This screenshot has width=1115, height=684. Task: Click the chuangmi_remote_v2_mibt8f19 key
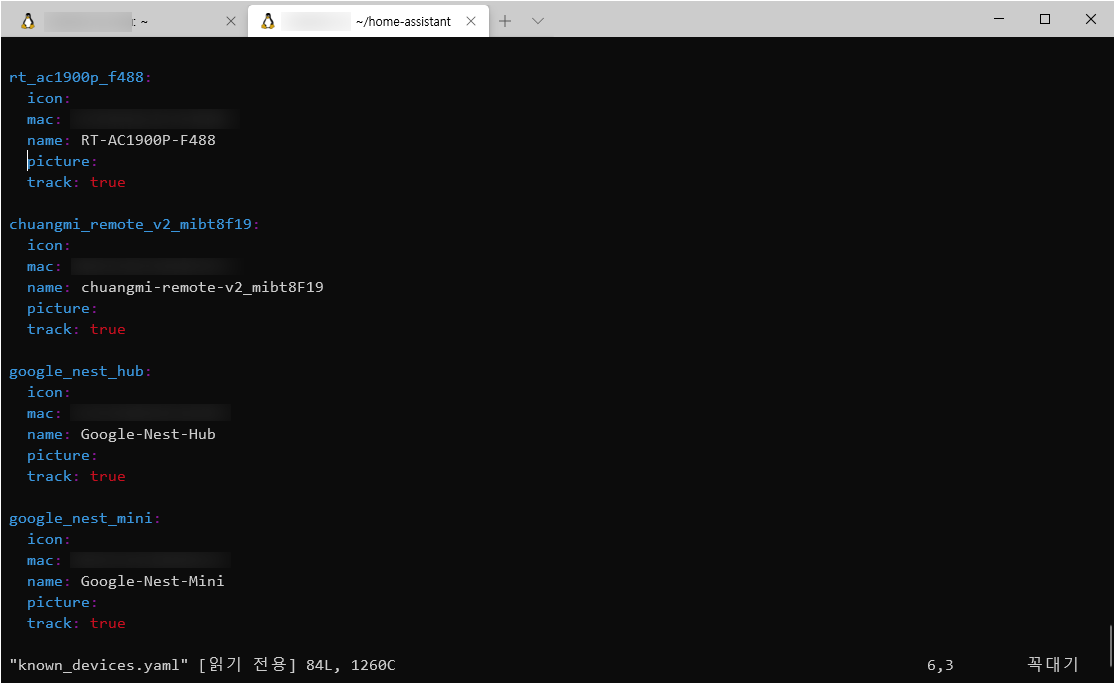pyautogui.click(x=130, y=224)
